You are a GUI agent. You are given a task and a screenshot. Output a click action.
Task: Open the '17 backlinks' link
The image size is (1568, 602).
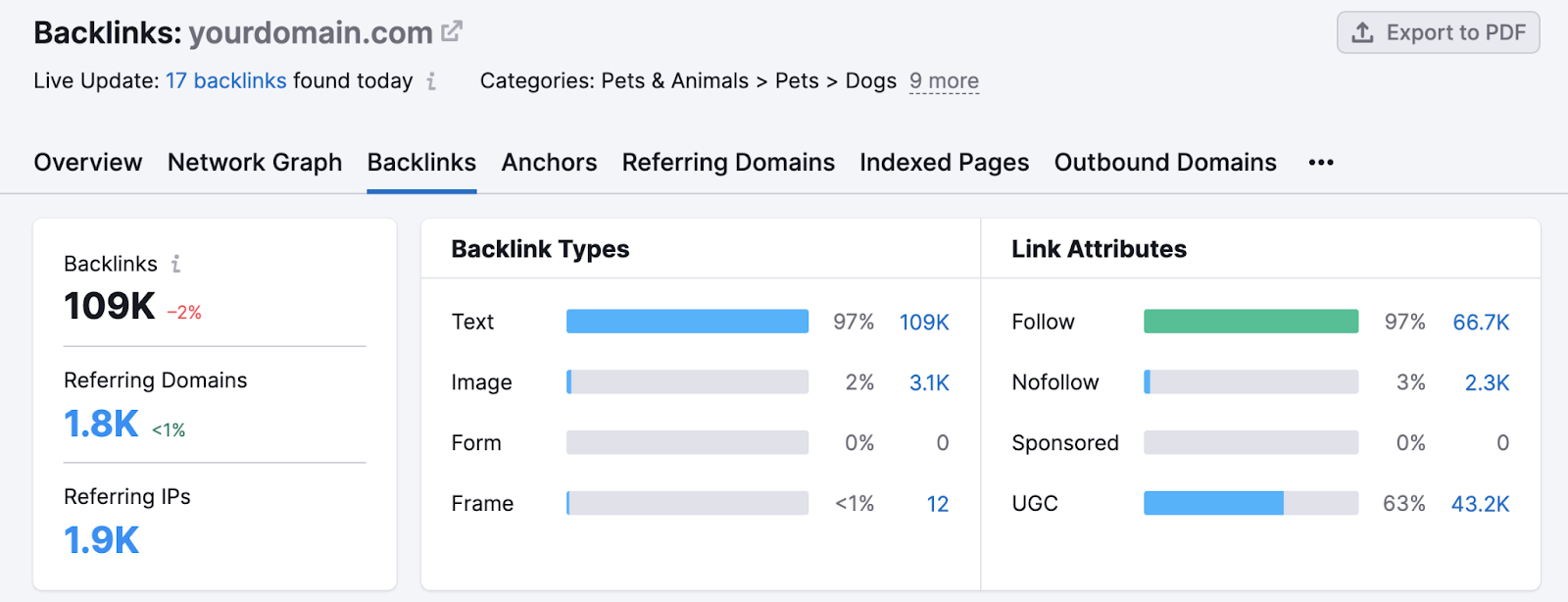(x=225, y=81)
